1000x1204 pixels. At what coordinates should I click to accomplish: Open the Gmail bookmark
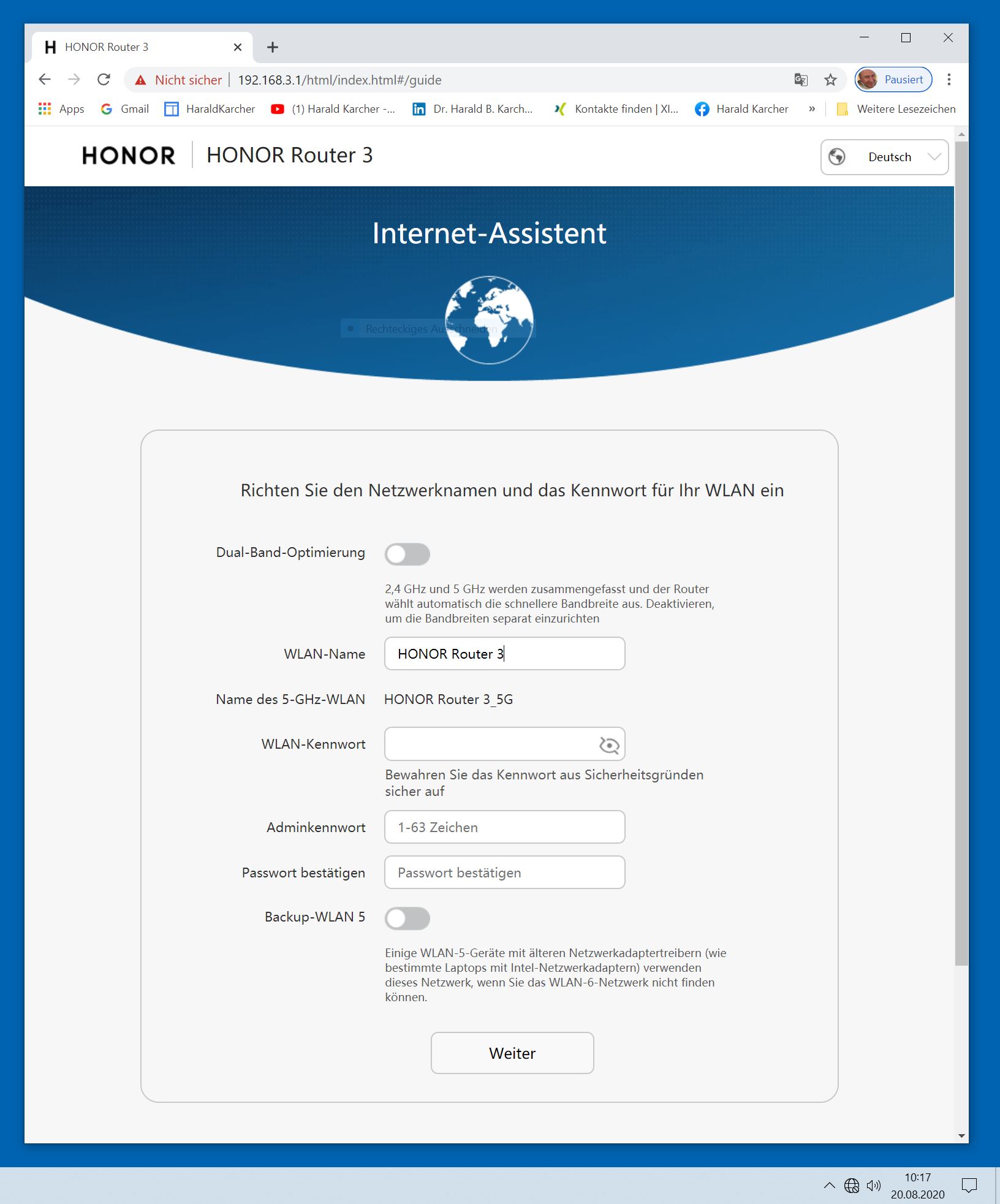tap(125, 109)
